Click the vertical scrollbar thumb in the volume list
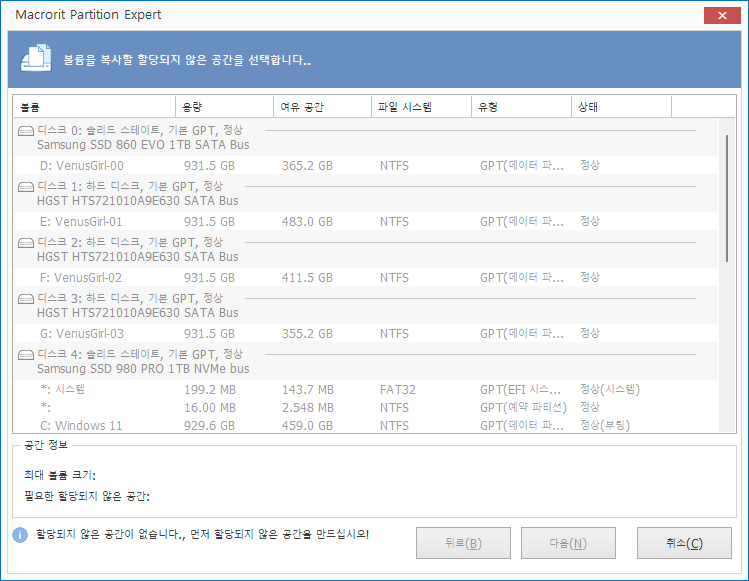This screenshot has width=749, height=581. click(727, 198)
